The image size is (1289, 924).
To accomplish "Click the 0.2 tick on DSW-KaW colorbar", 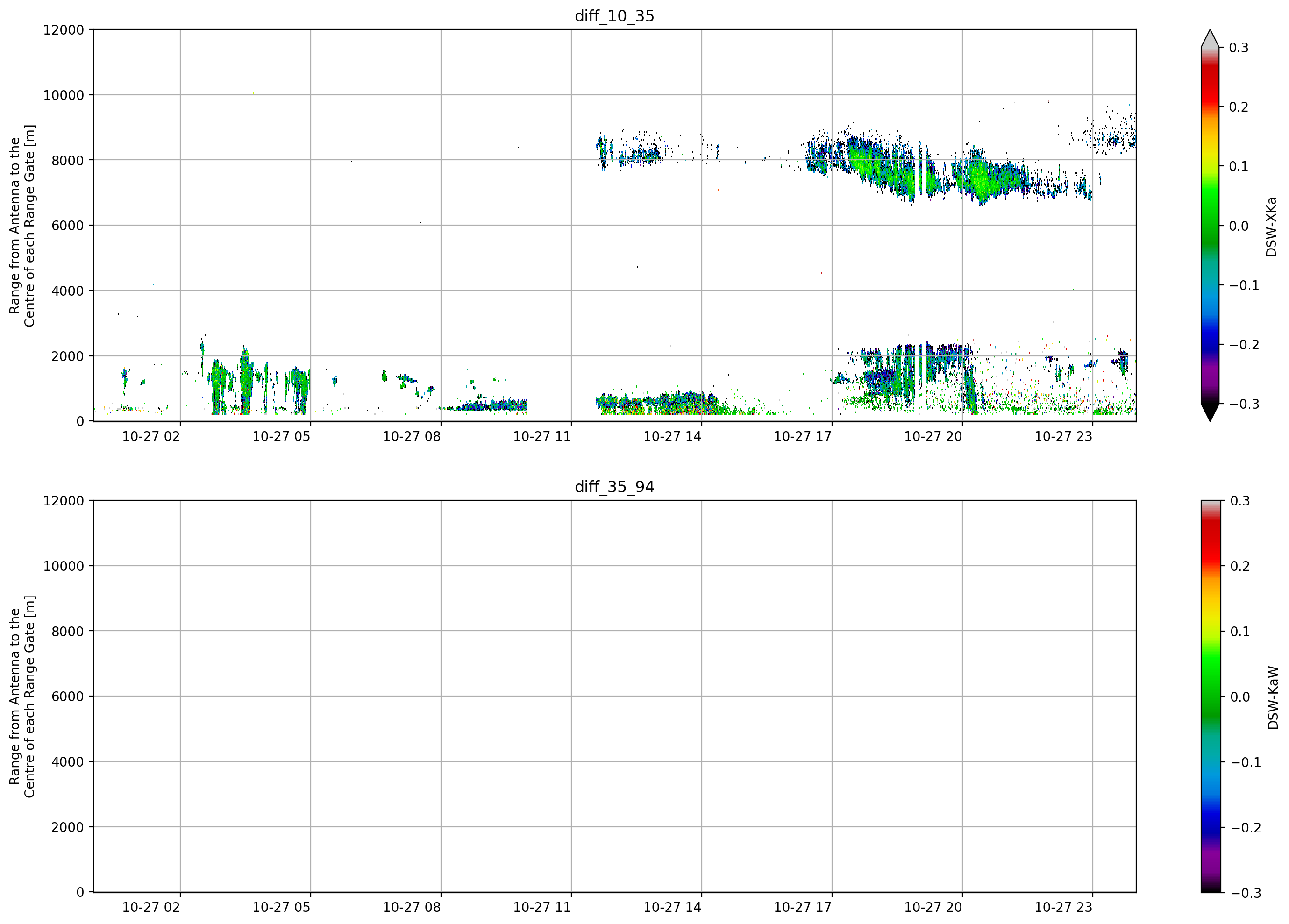I will pyautogui.click(x=1240, y=566).
